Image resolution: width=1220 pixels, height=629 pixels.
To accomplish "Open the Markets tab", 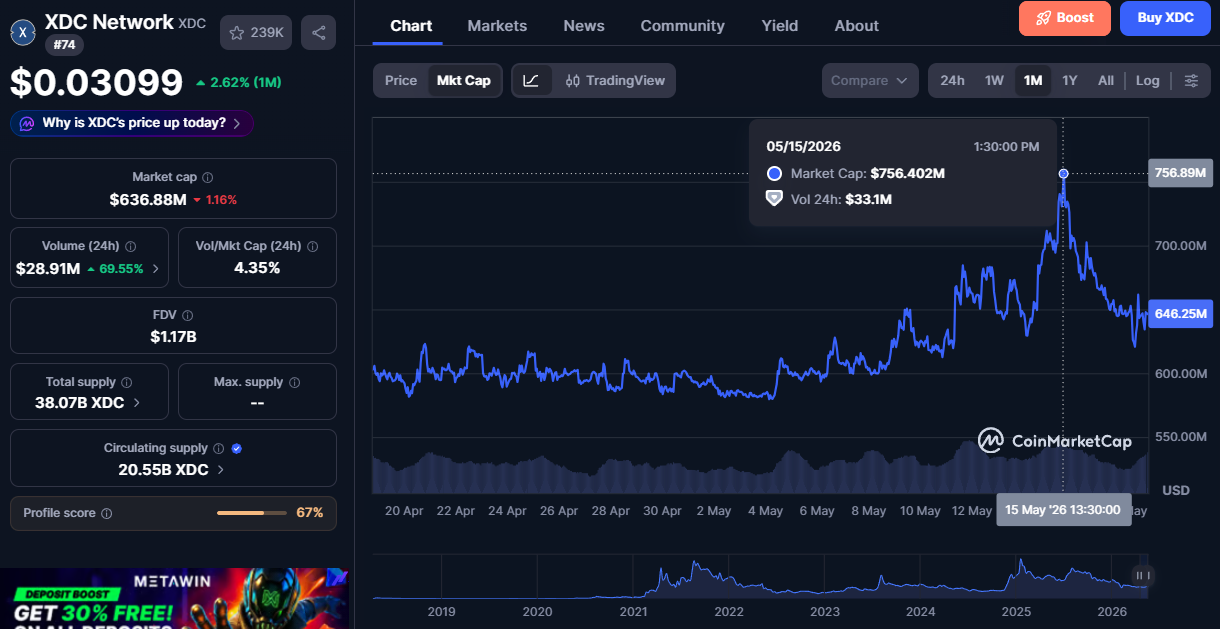I will click(x=497, y=26).
